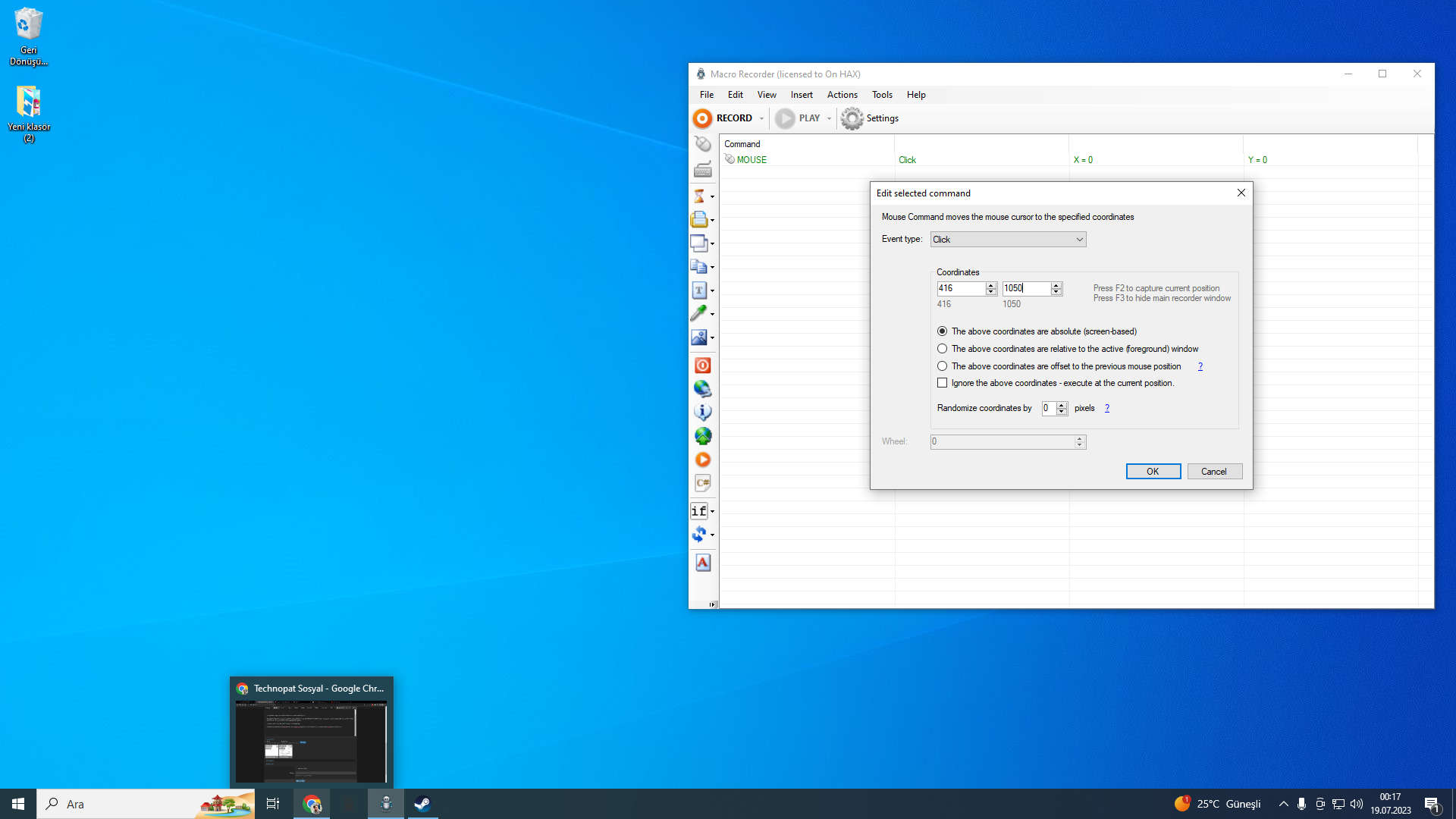The width and height of the screenshot is (1456, 819).
Task: Click the orange play macro sidebar icon
Action: click(x=702, y=460)
